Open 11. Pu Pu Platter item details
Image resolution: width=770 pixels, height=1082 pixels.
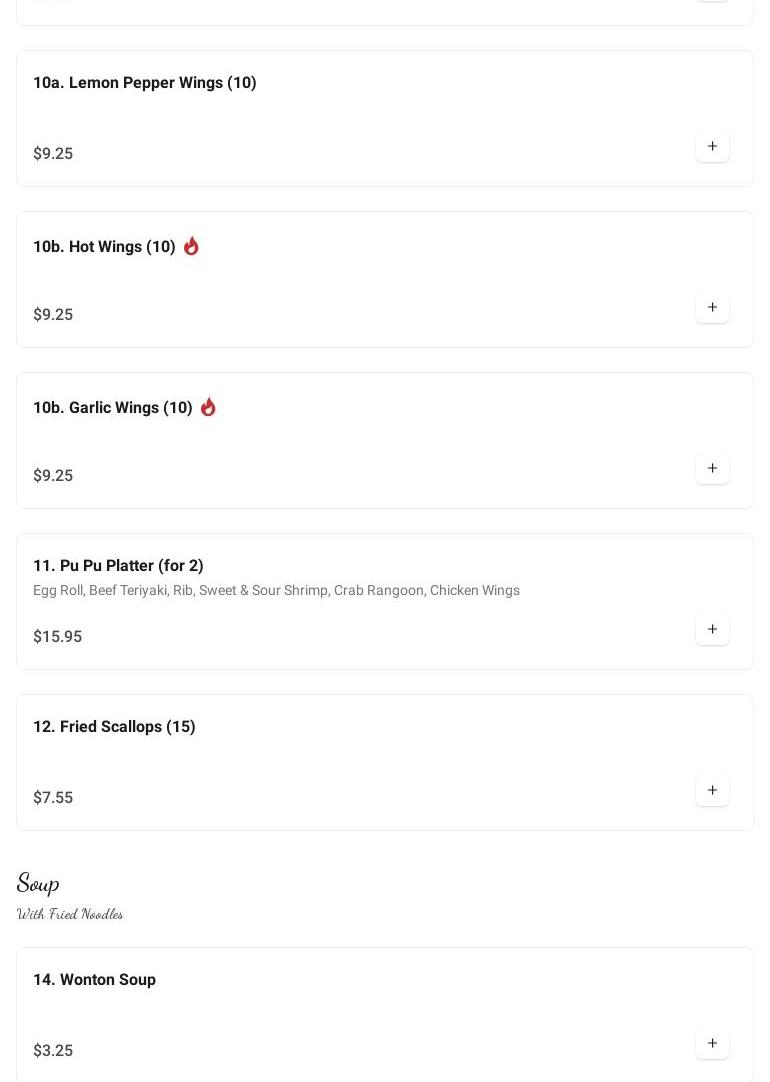coord(118,566)
